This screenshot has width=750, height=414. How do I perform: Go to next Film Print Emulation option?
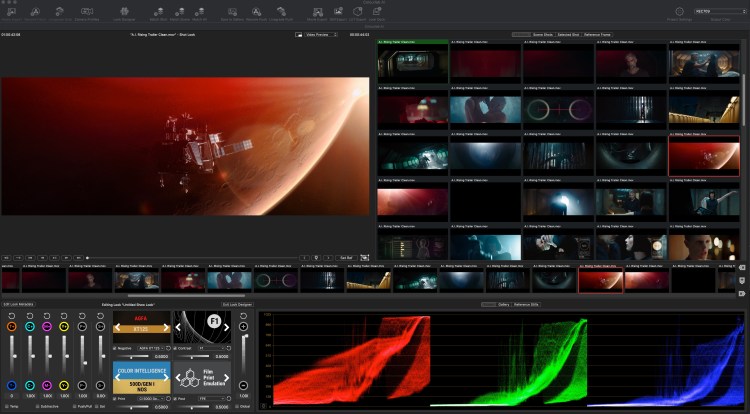point(227,378)
